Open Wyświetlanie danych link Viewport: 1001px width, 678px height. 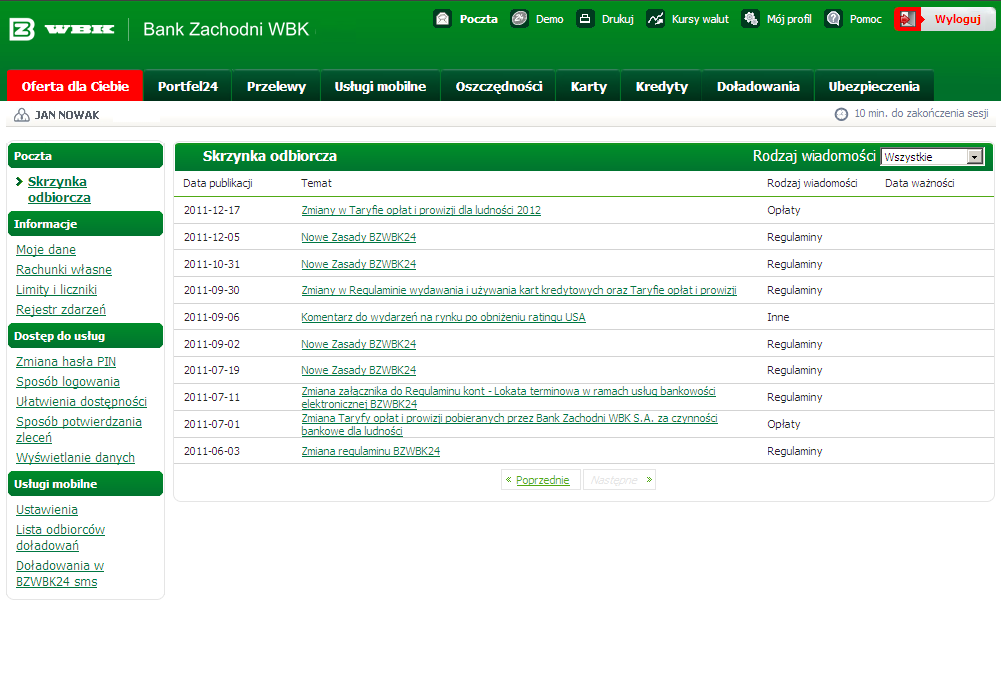coord(75,458)
